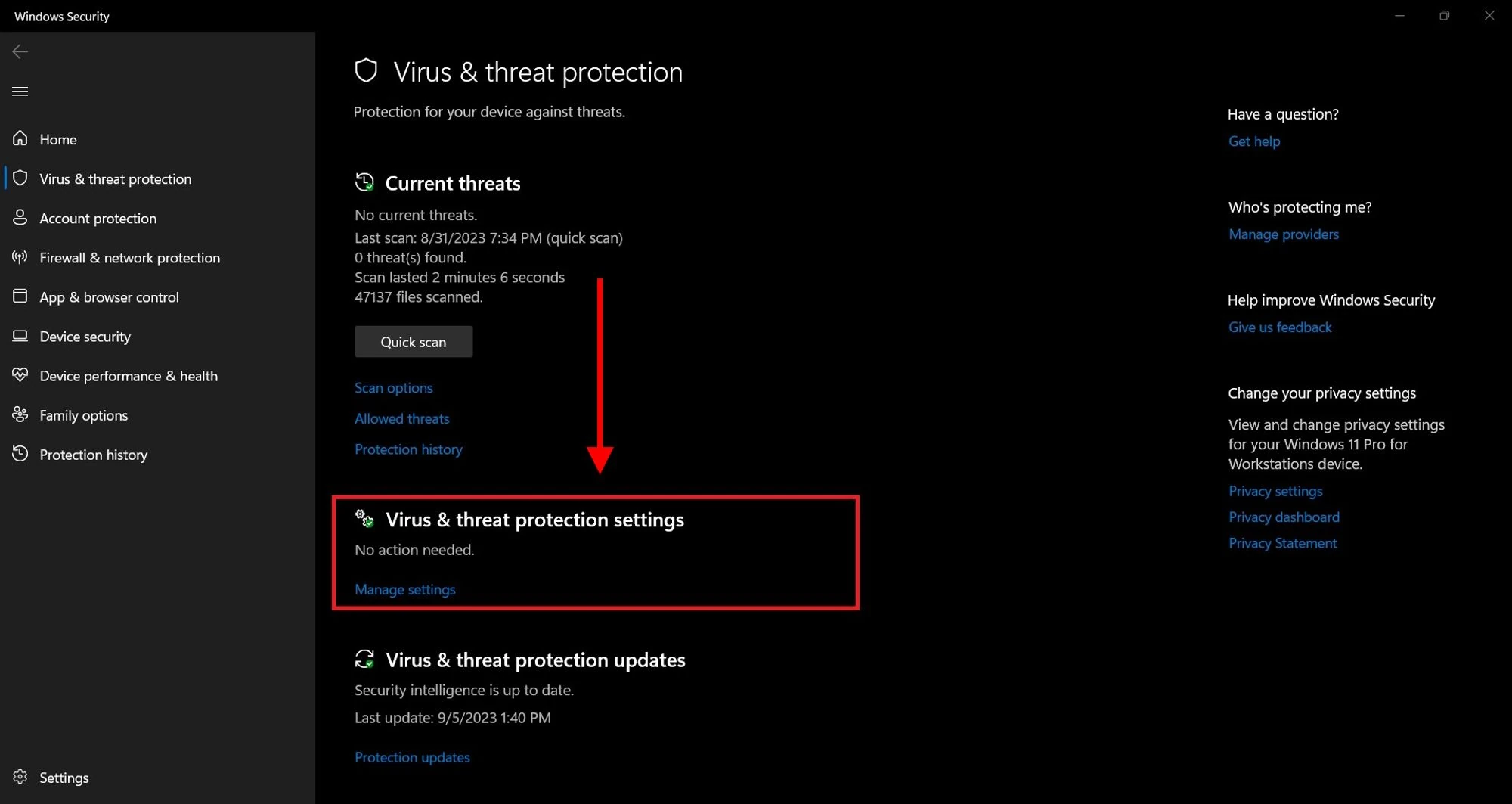
Task: Click the Account protection person icon
Action: point(20,218)
